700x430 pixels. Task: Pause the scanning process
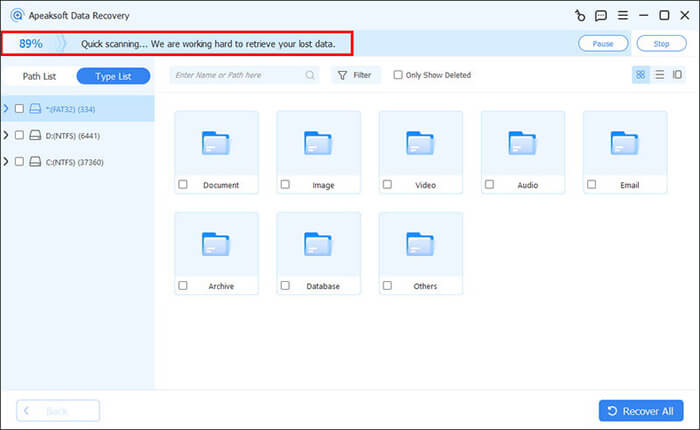603,44
